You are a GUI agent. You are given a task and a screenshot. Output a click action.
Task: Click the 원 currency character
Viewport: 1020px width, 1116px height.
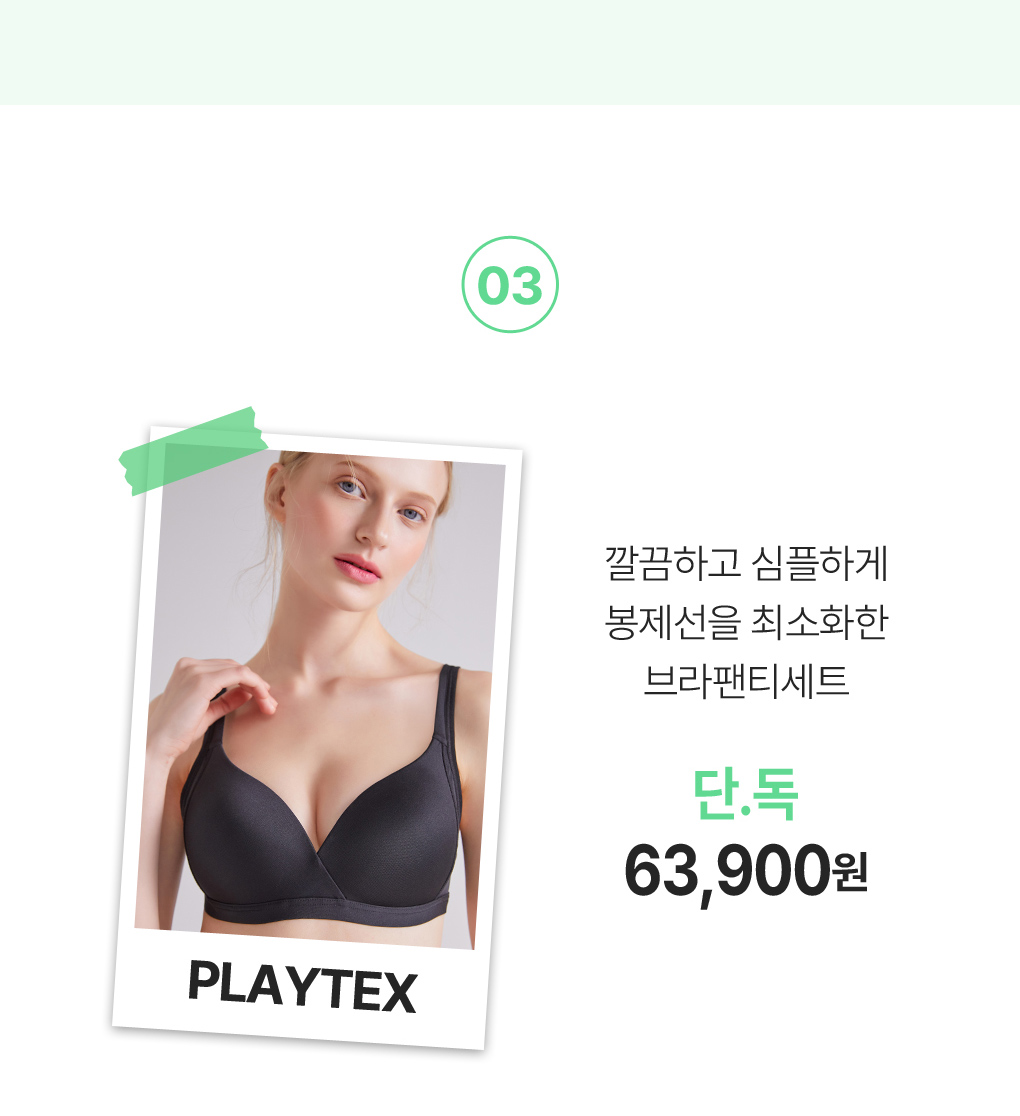click(x=851, y=873)
